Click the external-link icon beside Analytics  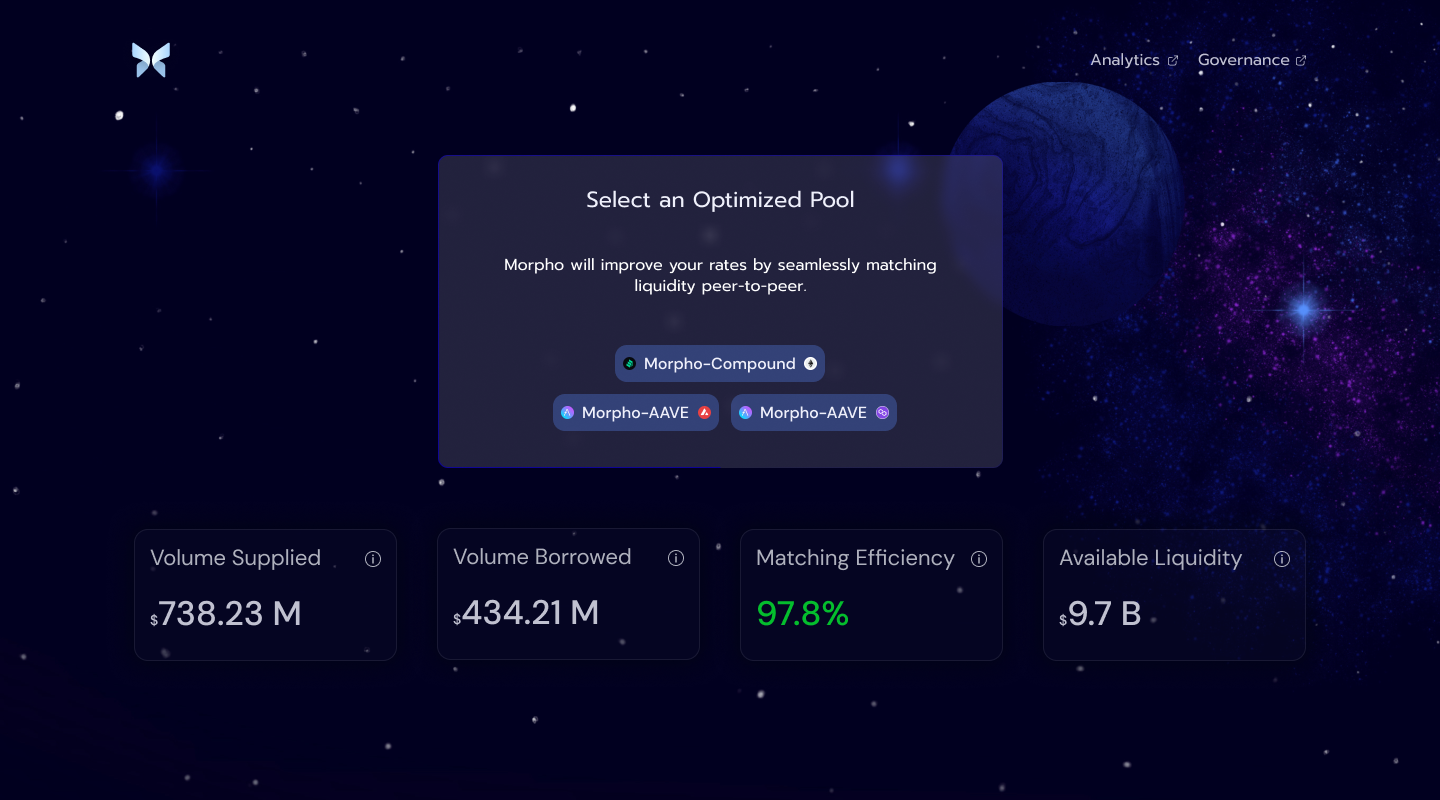[1173, 61]
